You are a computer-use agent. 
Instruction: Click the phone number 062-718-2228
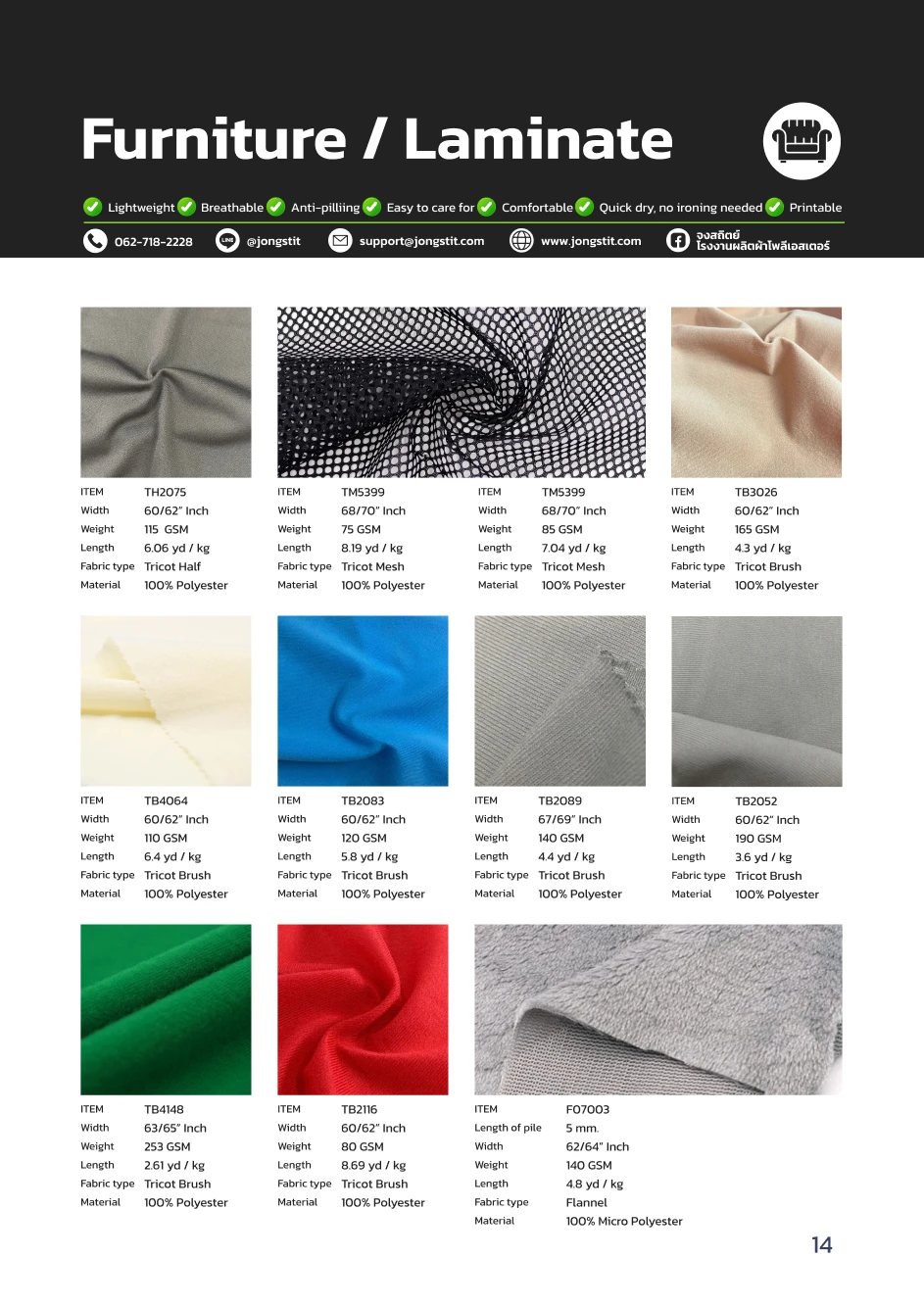(x=154, y=242)
